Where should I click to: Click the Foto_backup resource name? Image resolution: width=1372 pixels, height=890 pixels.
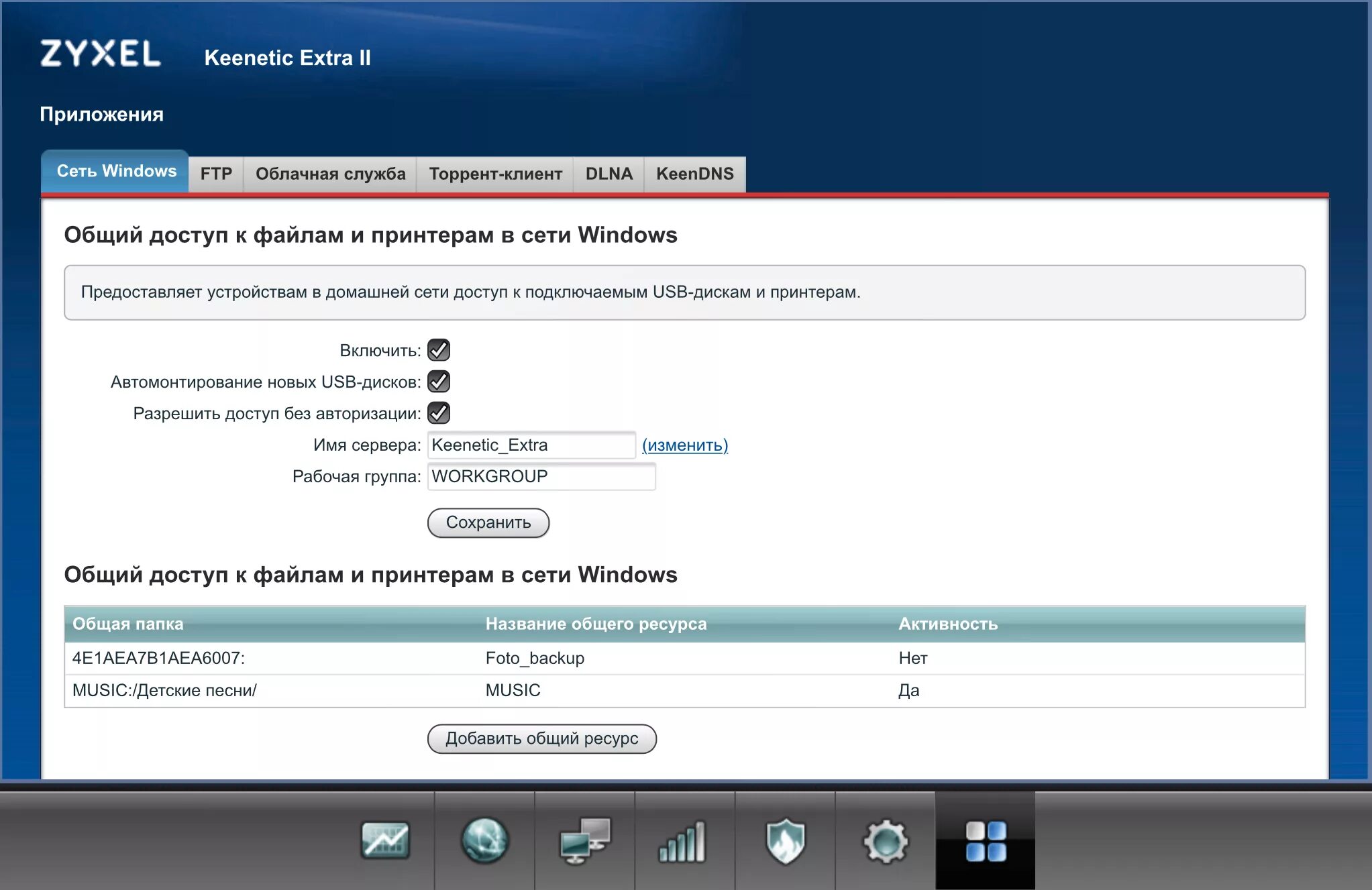[535, 659]
